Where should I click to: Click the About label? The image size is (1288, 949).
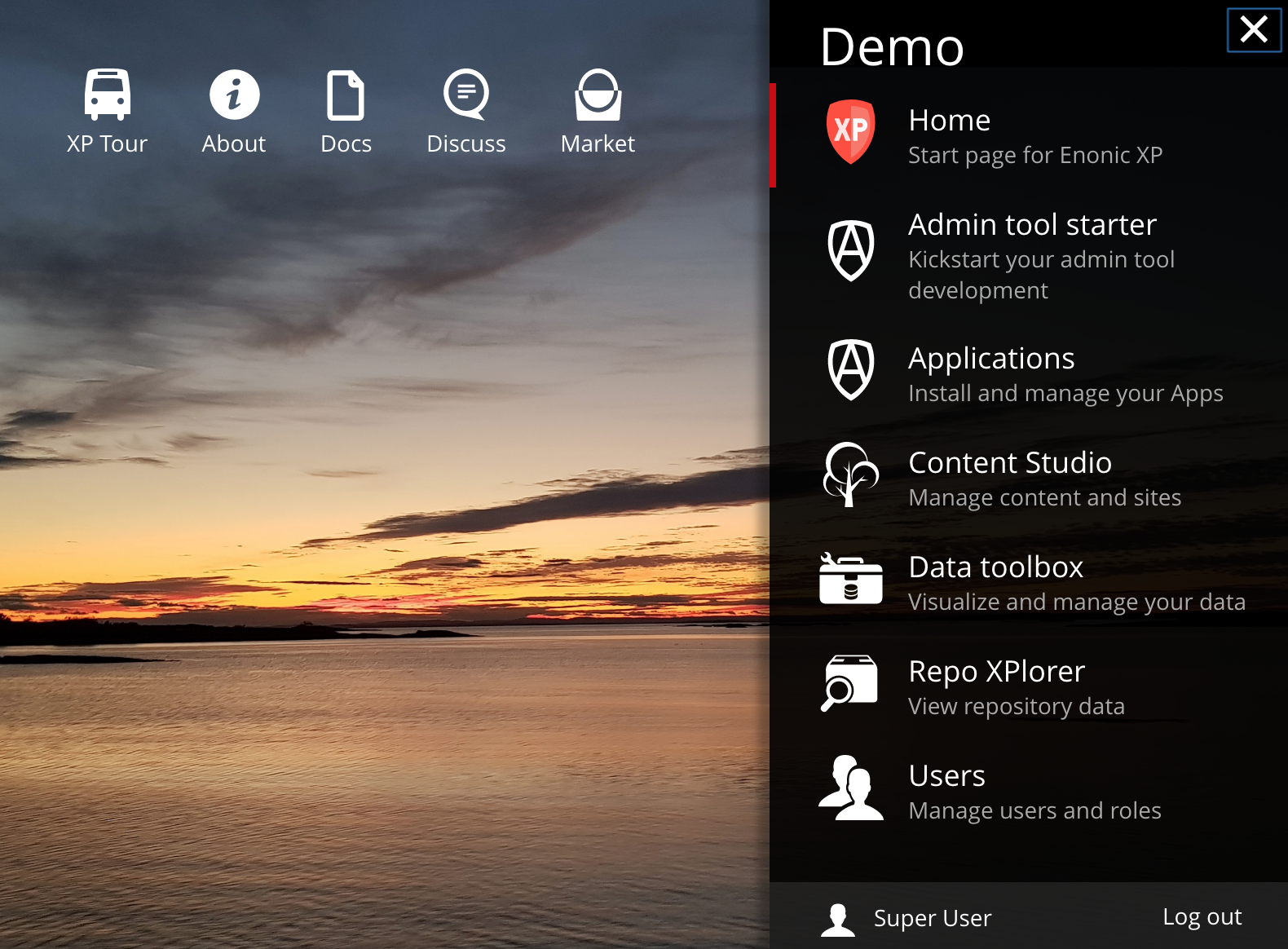tap(234, 144)
